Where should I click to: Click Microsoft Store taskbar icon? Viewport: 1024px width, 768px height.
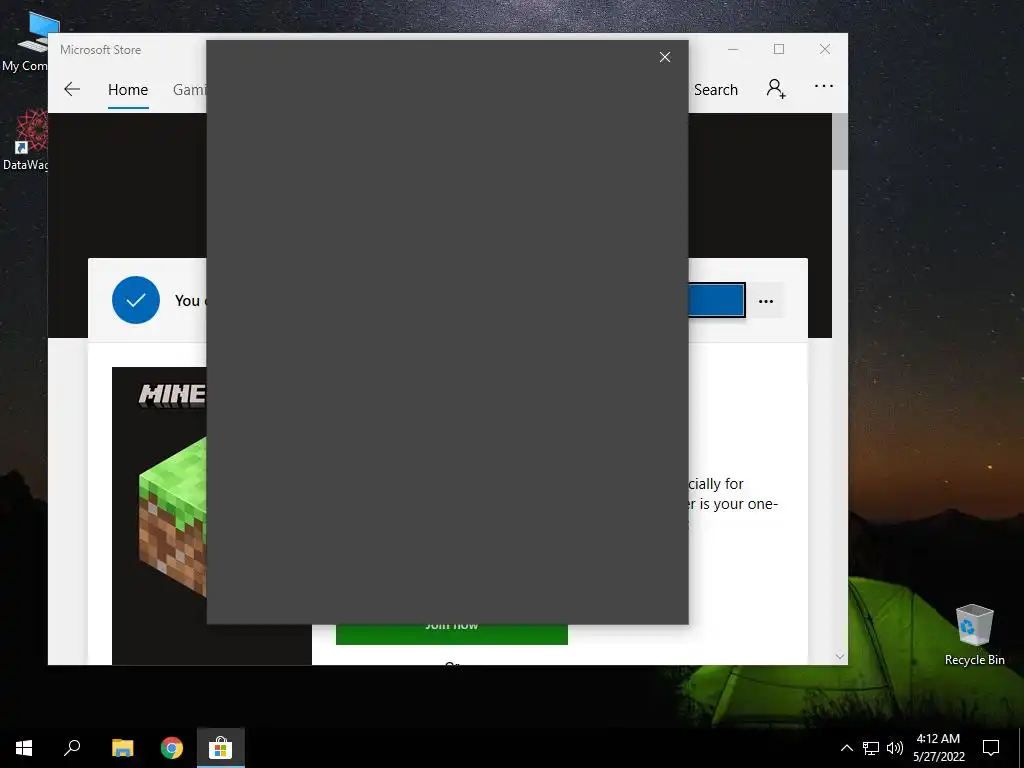(x=221, y=748)
